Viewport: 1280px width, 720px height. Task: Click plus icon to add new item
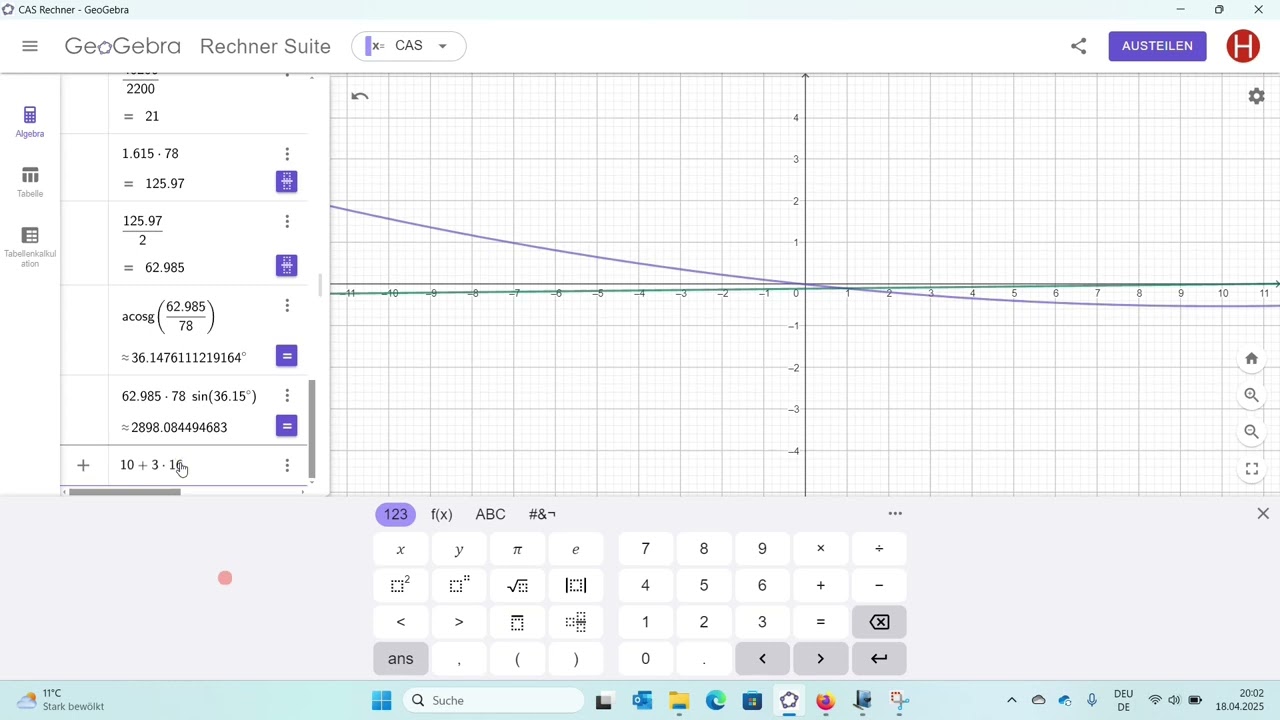(x=83, y=465)
